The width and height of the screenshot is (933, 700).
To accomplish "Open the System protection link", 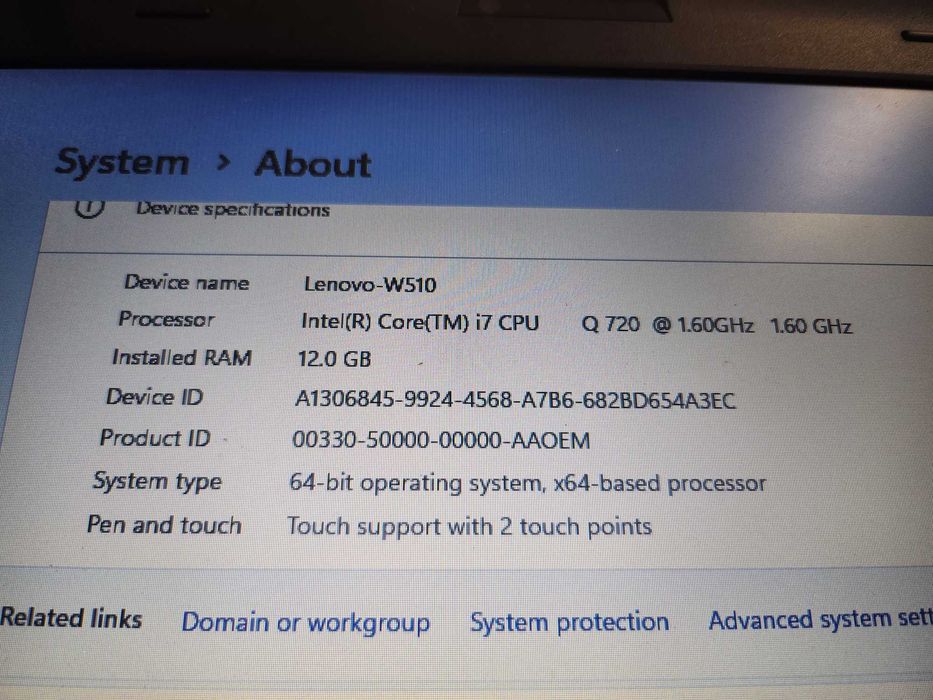I will 569,621.
